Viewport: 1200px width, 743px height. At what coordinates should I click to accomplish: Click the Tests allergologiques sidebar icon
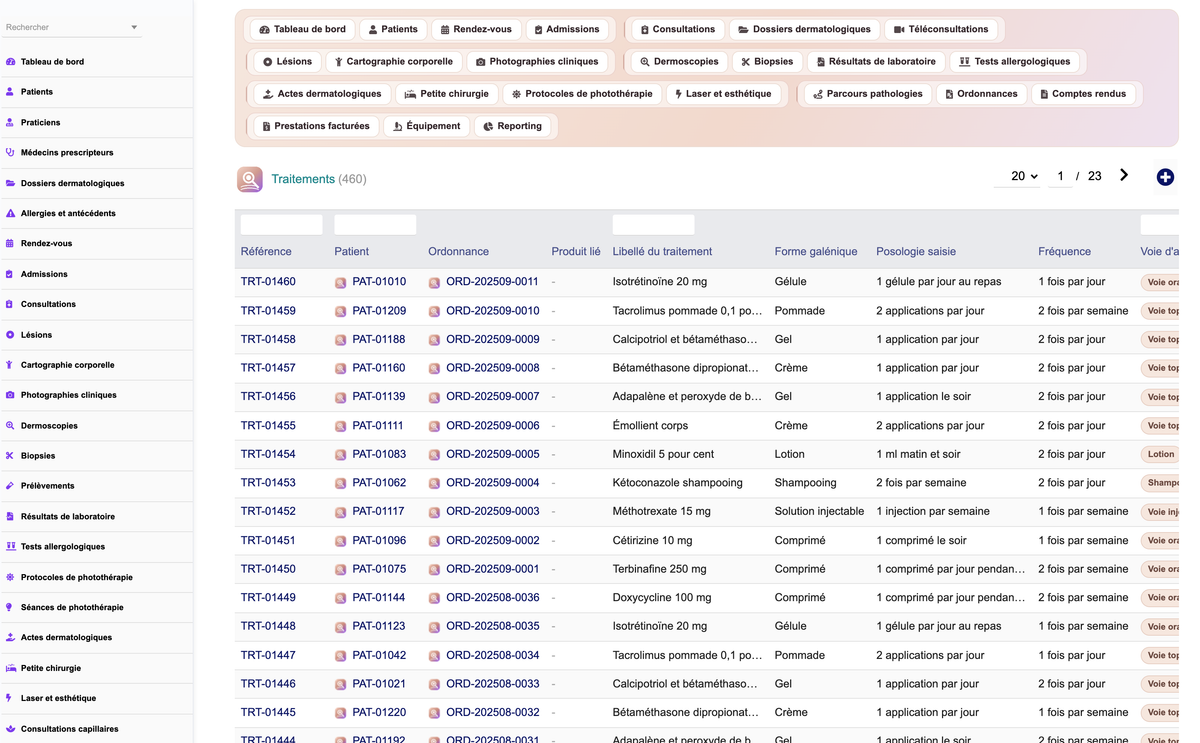click(10, 546)
